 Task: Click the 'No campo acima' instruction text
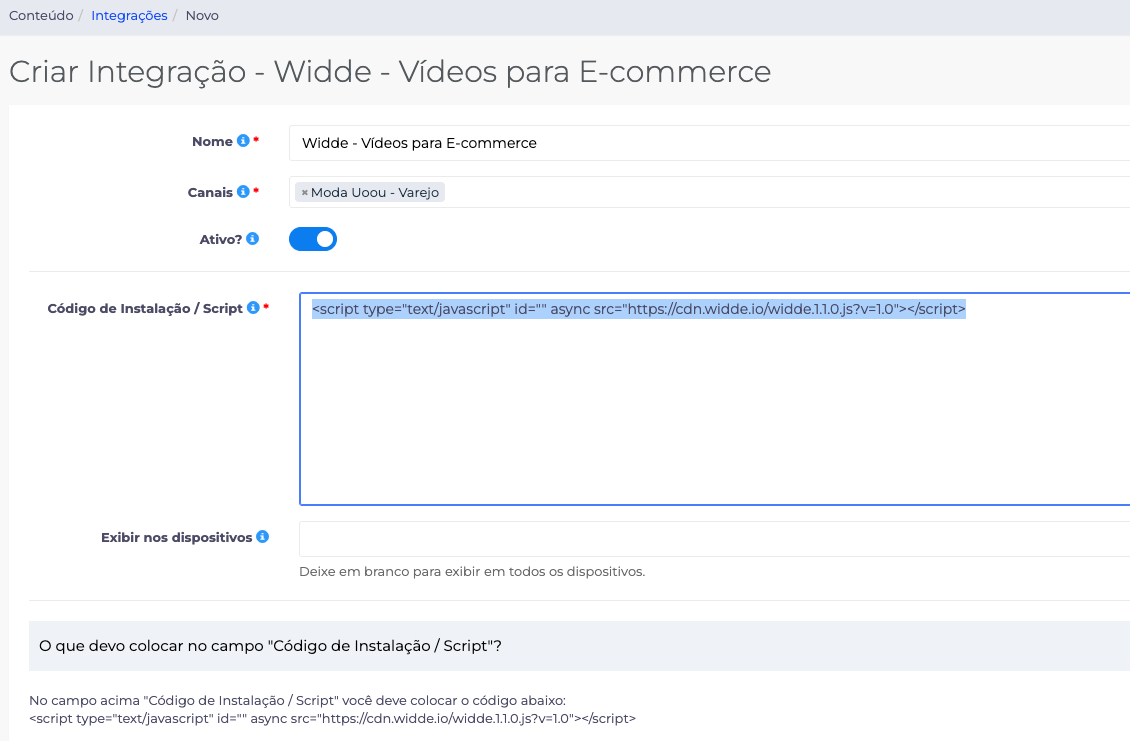click(x=298, y=700)
